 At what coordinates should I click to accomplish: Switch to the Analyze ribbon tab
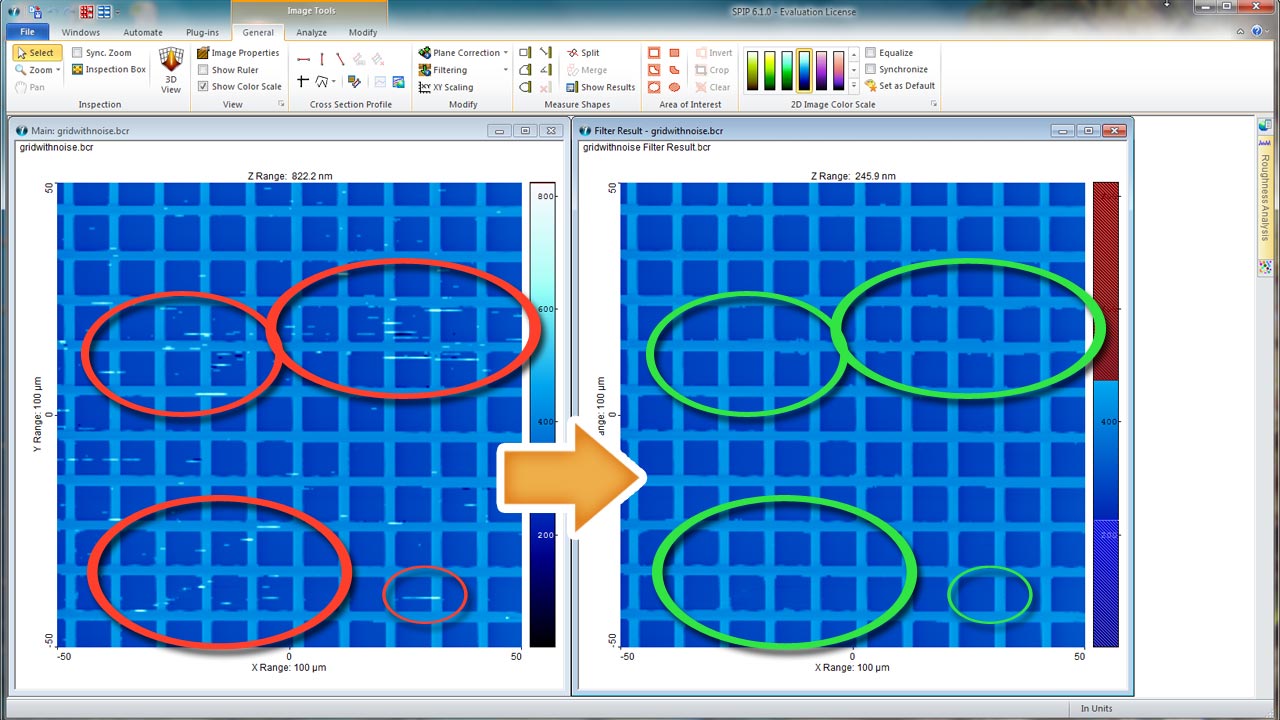tap(311, 32)
